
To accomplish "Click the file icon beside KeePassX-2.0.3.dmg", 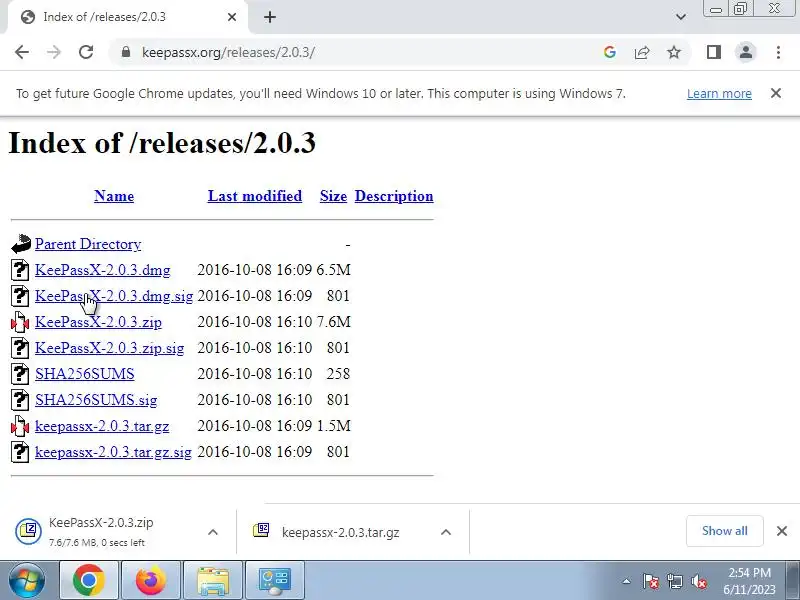I will 20,270.
